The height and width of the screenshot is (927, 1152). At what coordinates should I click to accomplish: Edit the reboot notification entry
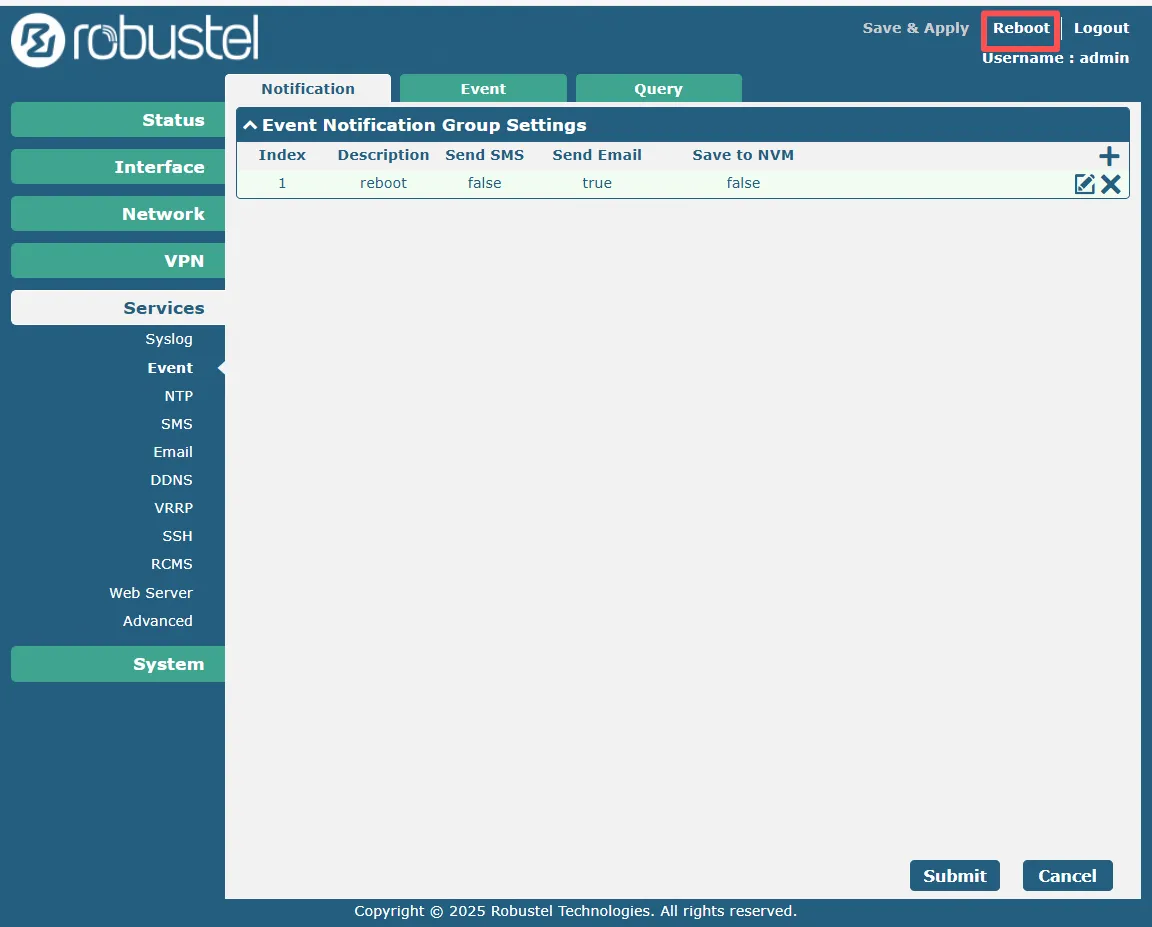(1084, 184)
